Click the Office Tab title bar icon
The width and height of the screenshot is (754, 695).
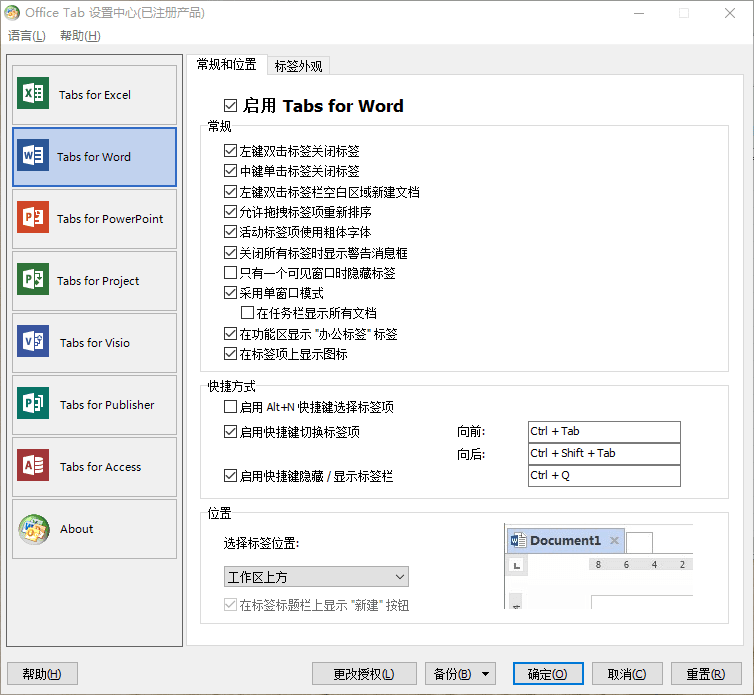click(12, 13)
